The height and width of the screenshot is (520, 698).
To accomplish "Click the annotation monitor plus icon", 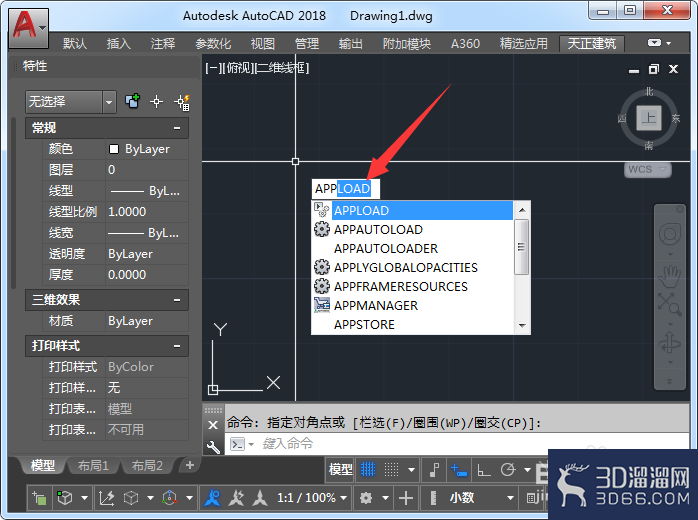I will click(x=406, y=498).
